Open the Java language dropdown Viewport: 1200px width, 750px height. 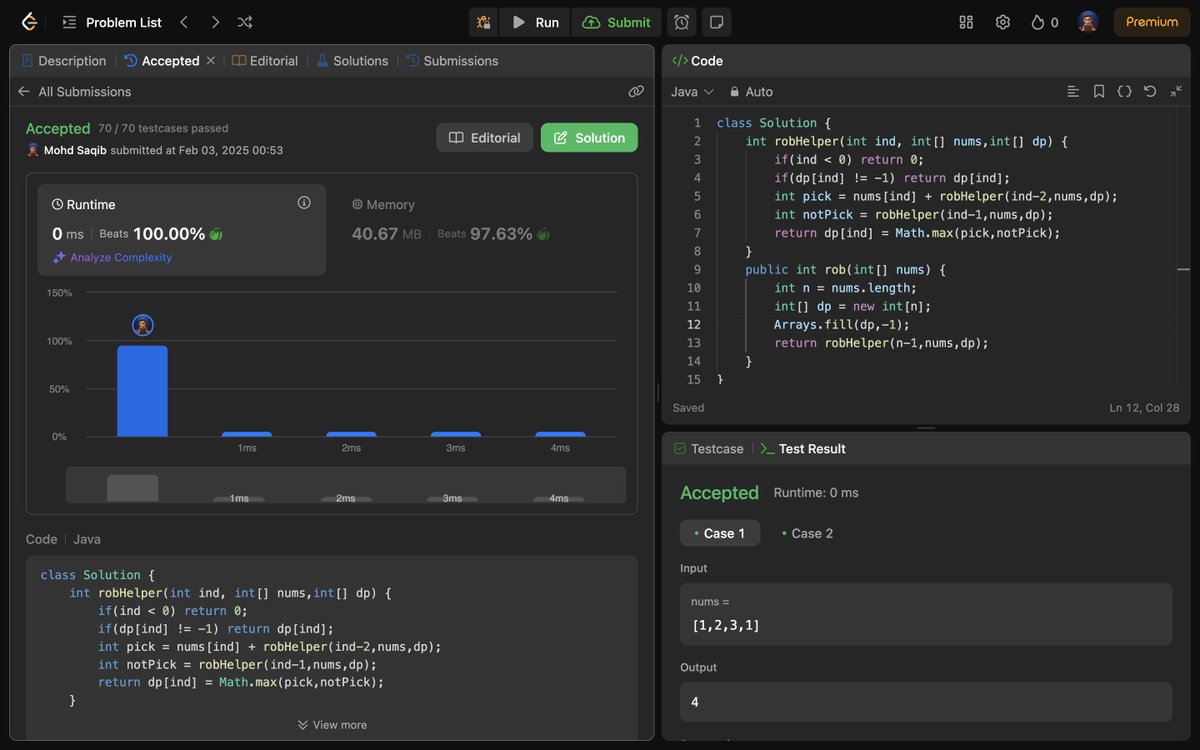(x=691, y=91)
